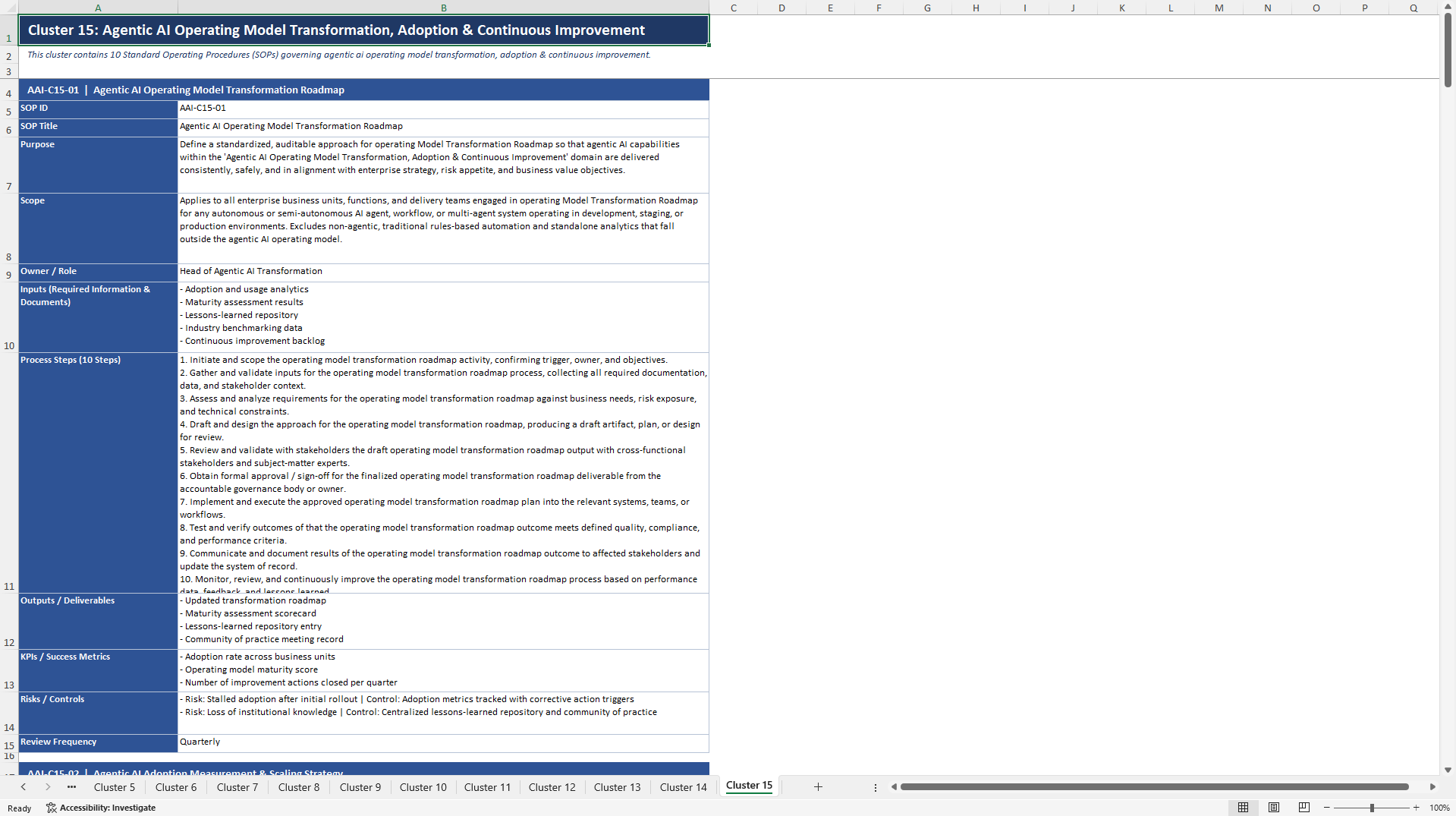The height and width of the screenshot is (816, 1456).
Task: Select row 1 header
Action: (9, 30)
